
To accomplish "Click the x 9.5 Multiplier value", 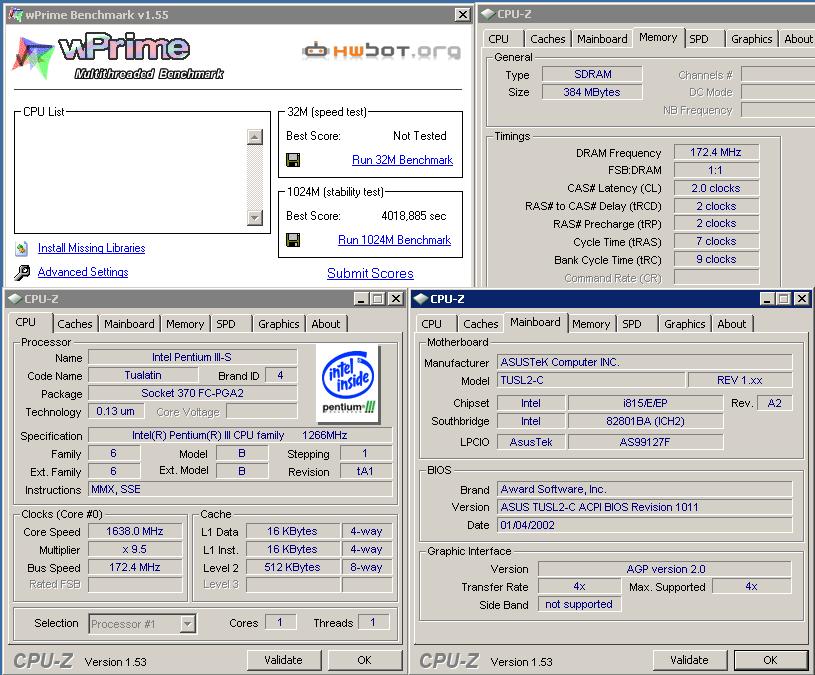I will click(135, 550).
